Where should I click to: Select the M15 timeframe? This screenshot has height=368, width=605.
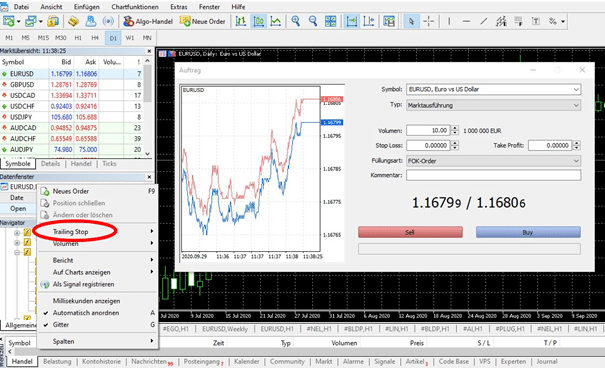(x=43, y=38)
